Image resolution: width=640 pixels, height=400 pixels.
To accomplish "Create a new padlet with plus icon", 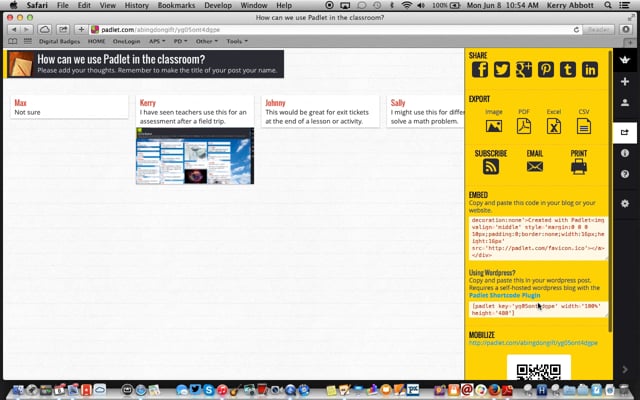I will (625, 82).
